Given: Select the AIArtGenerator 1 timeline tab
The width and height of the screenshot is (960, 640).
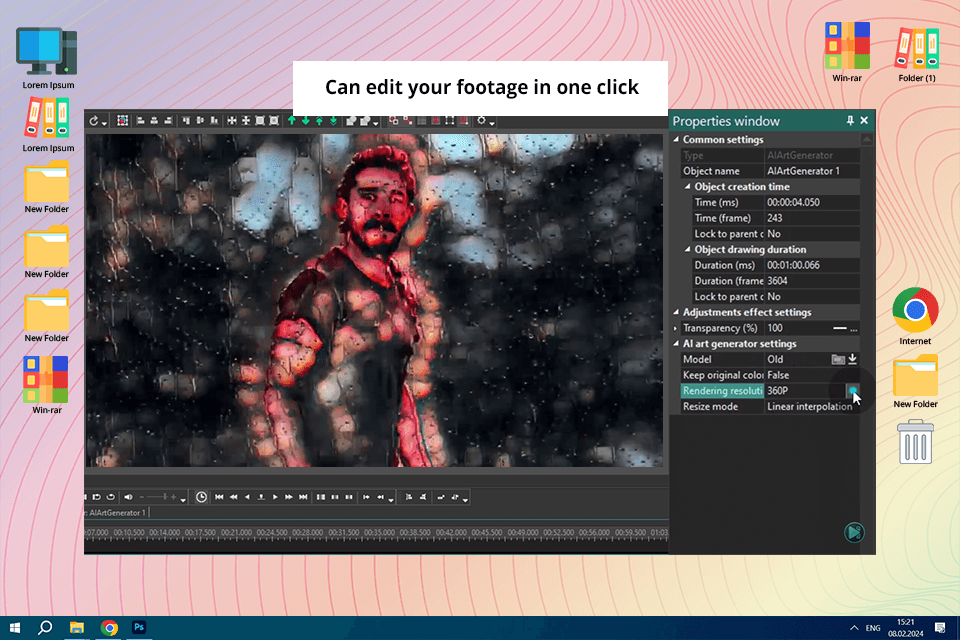Looking at the screenshot, I should point(116,513).
